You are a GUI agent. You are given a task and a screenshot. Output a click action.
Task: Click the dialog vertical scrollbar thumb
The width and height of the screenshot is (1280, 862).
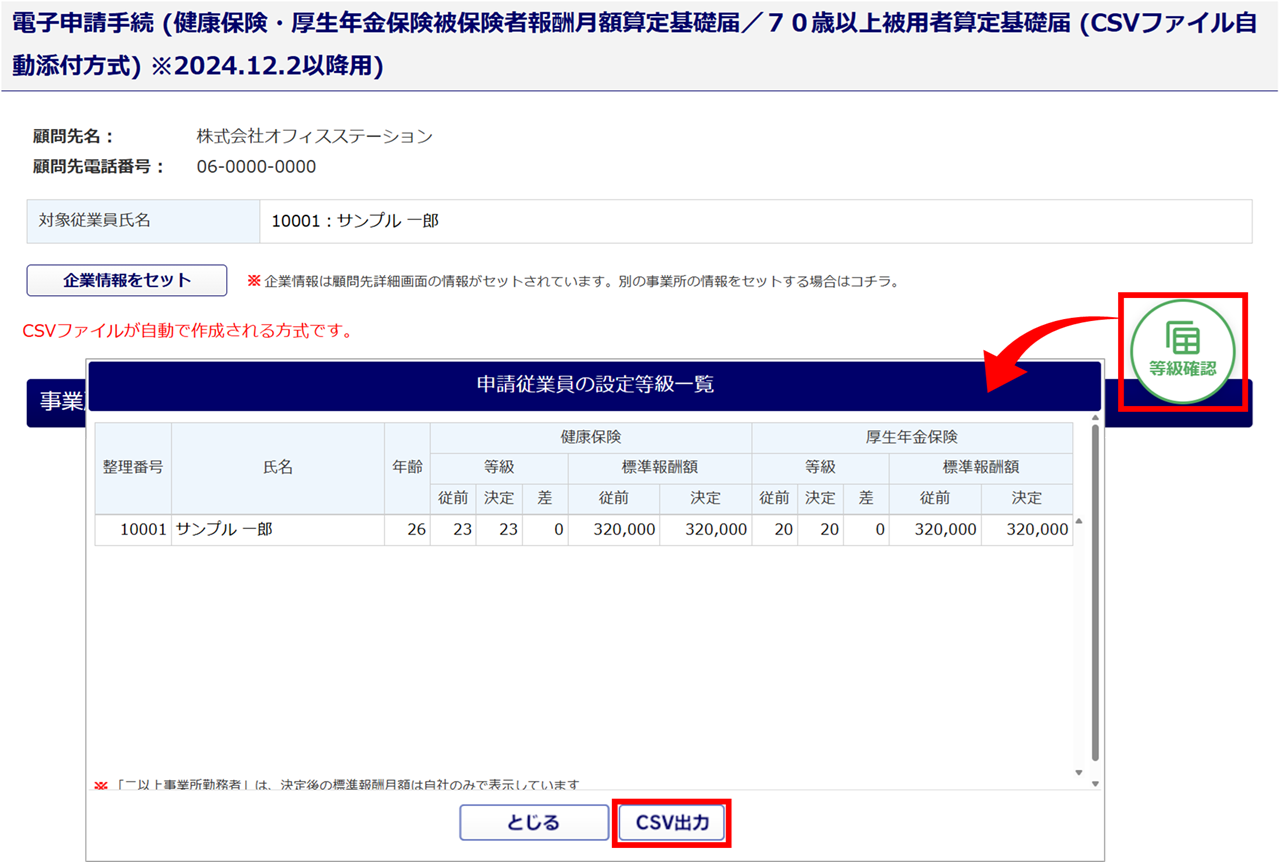[1095, 590]
